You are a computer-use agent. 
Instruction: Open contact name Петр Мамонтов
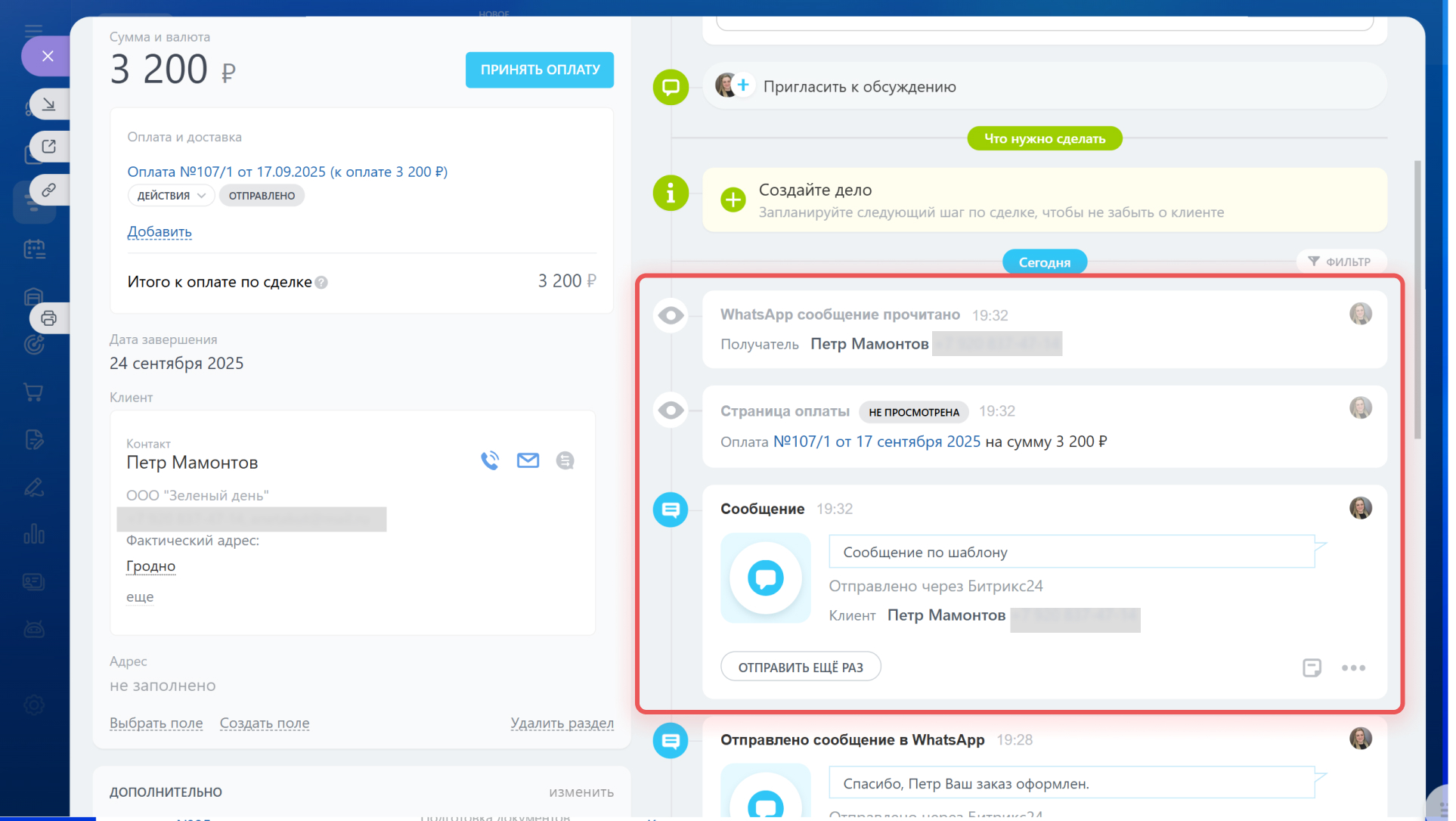[192, 463]
